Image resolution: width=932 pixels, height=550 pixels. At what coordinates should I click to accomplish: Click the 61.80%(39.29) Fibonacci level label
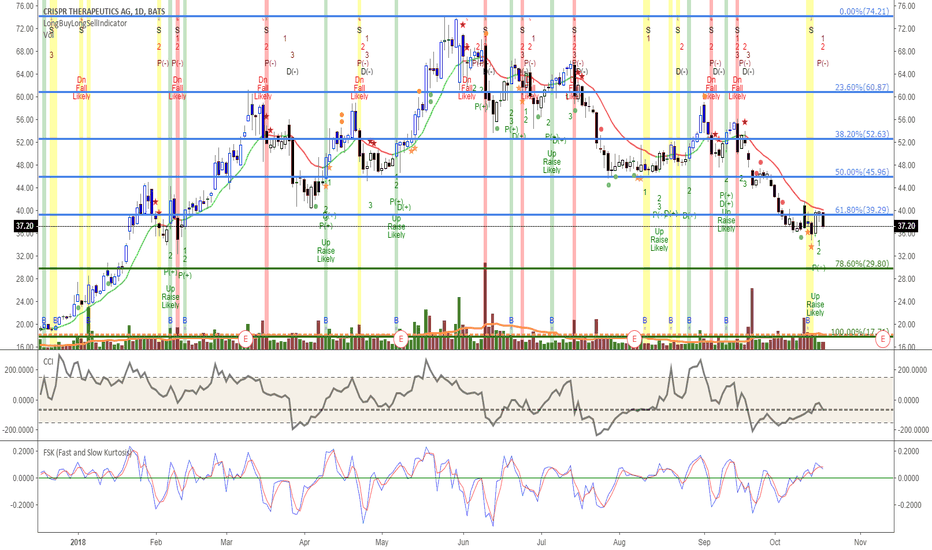point(862,210)
